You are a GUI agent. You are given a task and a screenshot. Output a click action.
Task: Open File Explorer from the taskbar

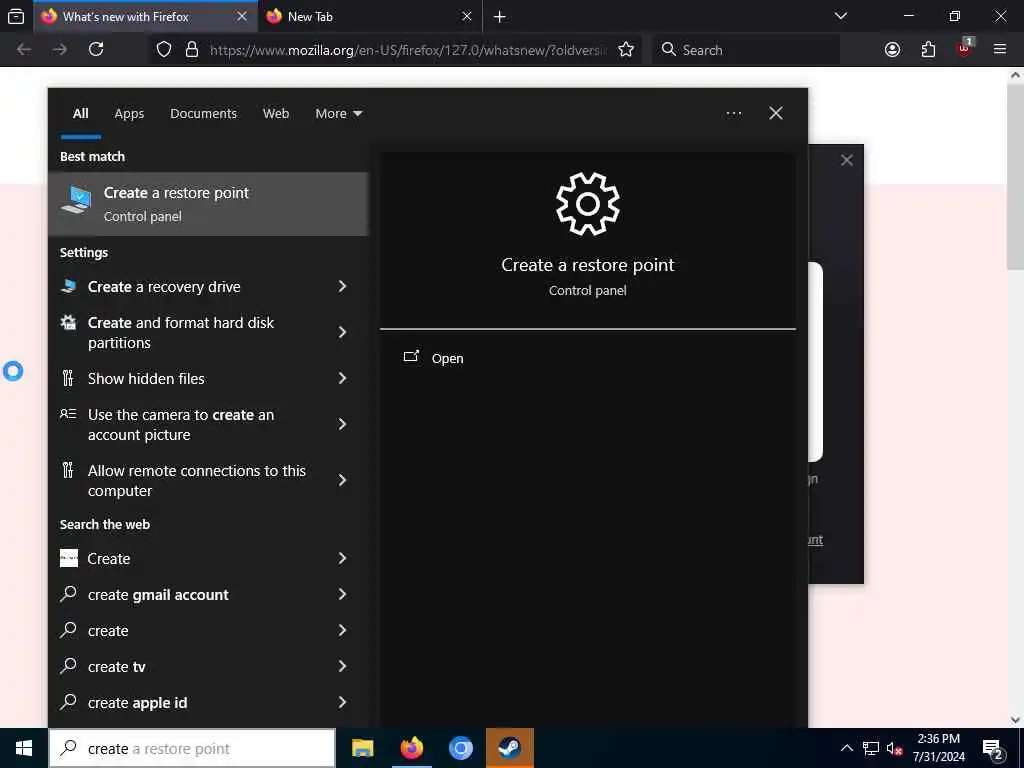click(362, 748)
